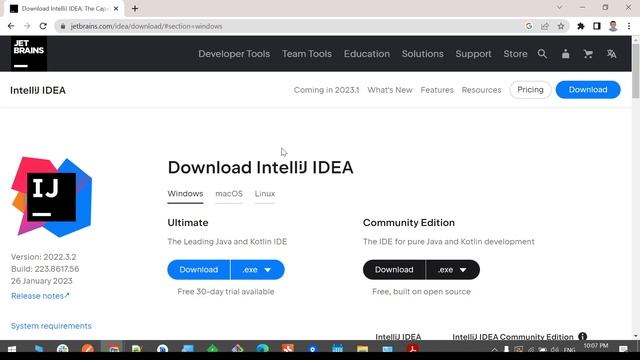Bookmark this page with the star icon
Viewport: 640px width, 360px height.
(561, 26)
